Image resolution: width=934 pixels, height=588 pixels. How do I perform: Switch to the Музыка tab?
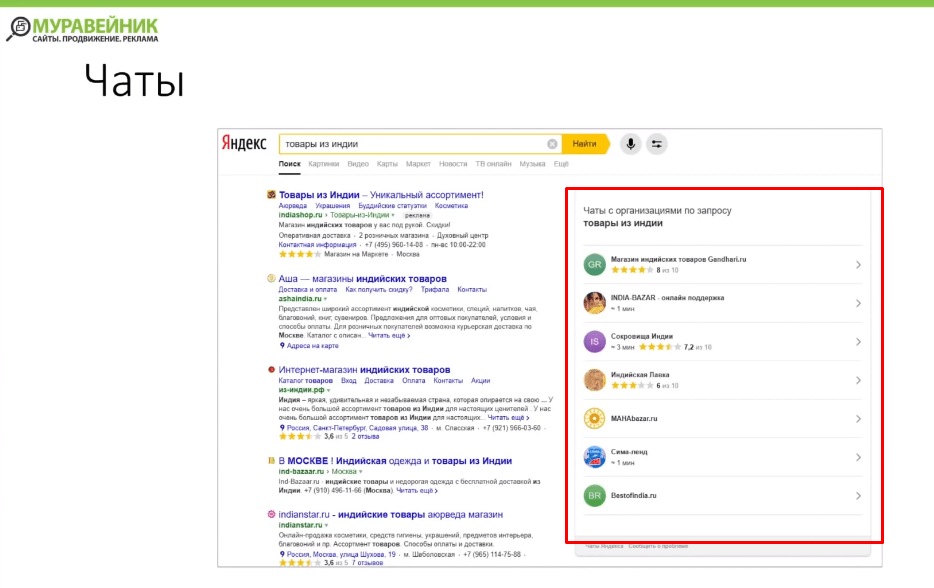click(x=532, y=164)
